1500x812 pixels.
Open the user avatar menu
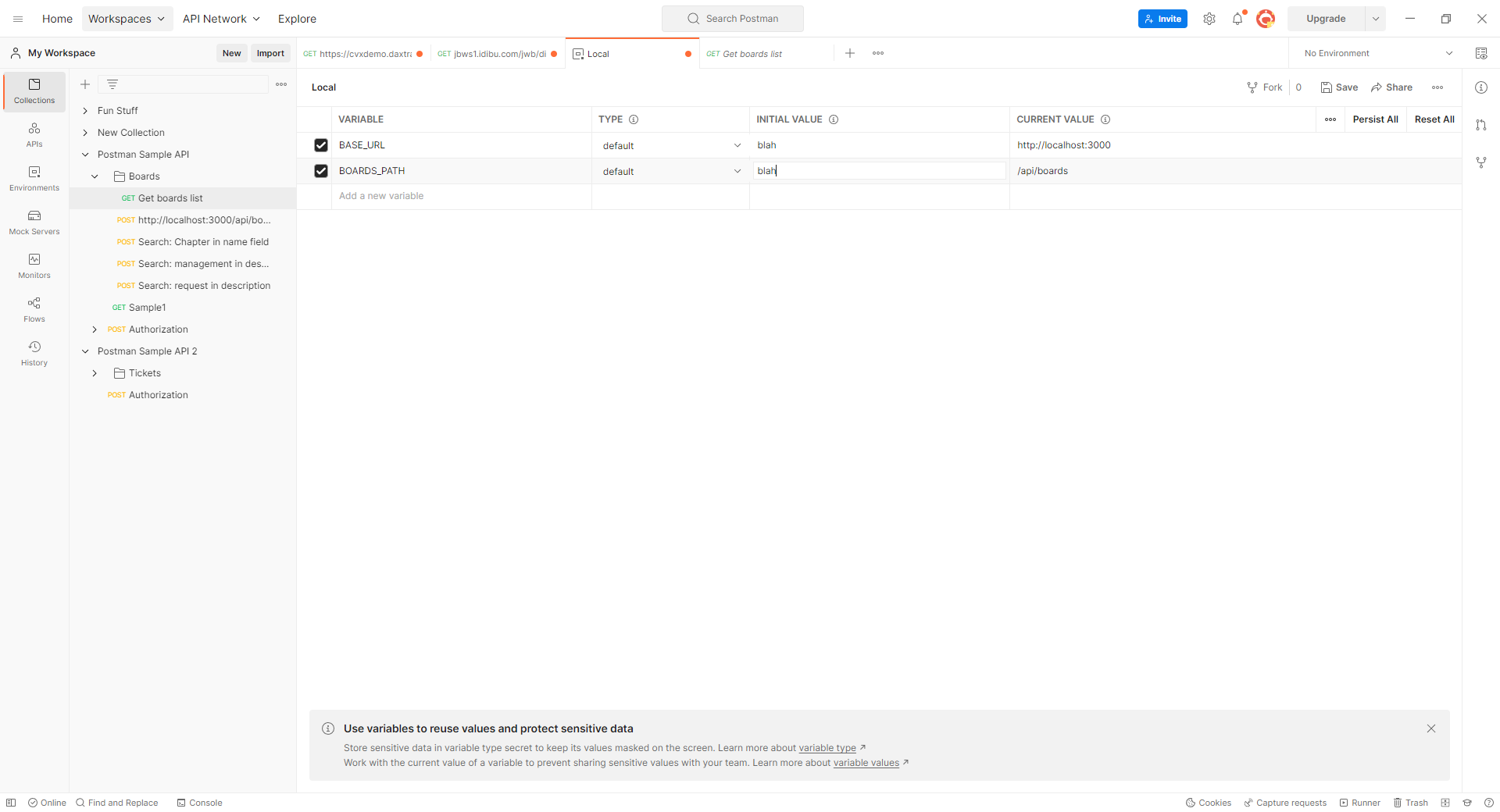tap(1266, 19)
